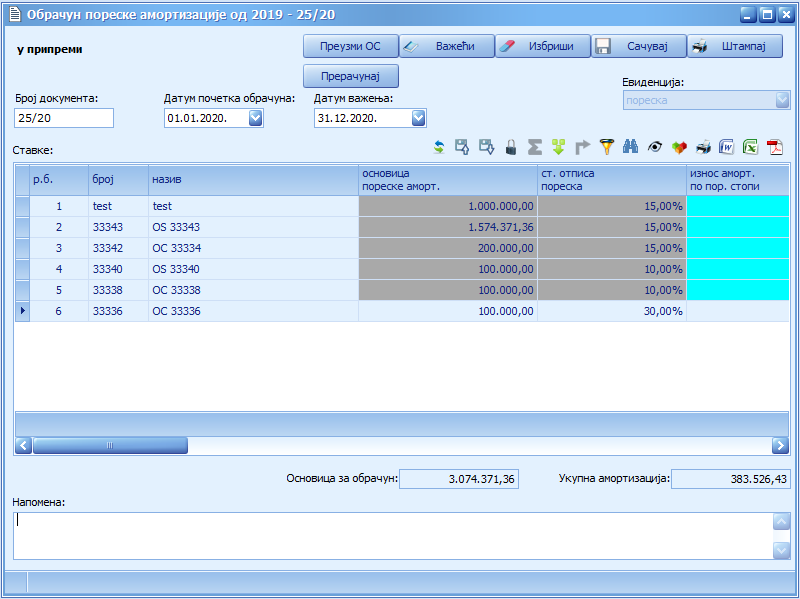Click the horizontal scrollbar thumb
The width and height of the screenshot is (800, 599).
coord(110,445)
